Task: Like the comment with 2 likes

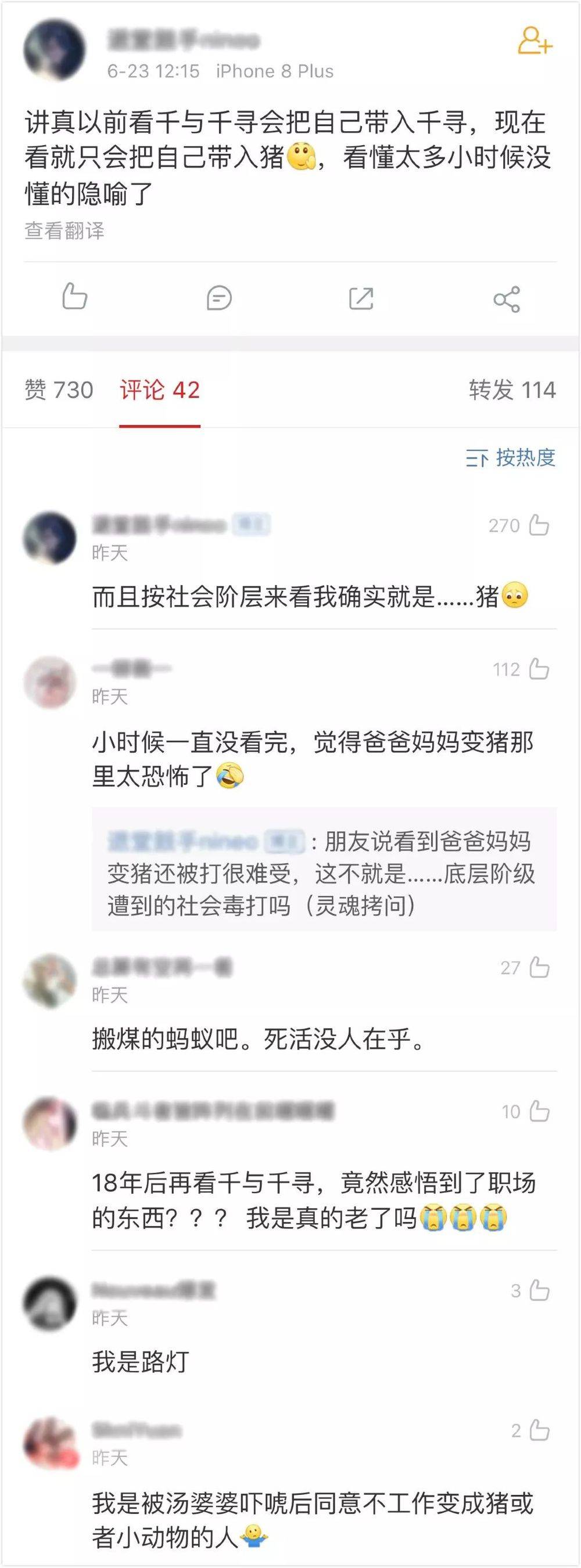Action: pyautogui.click(x=539, y=1430)
